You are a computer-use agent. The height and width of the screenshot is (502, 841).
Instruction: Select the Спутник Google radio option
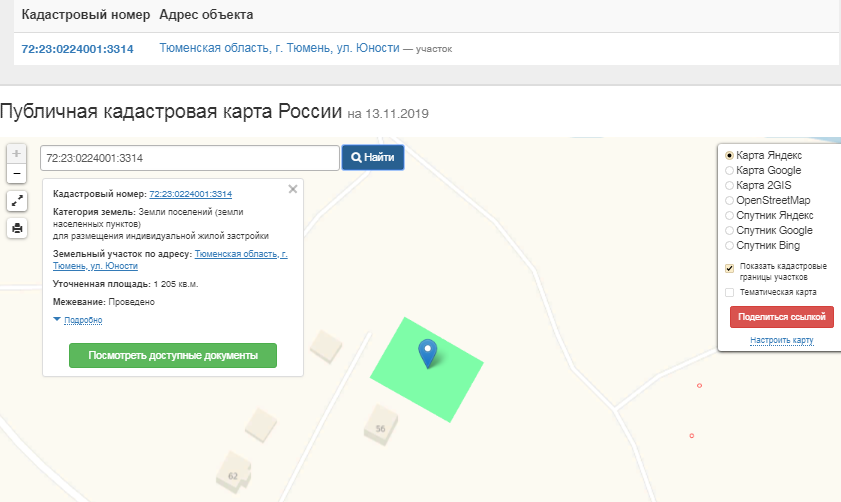pos(729,231)
